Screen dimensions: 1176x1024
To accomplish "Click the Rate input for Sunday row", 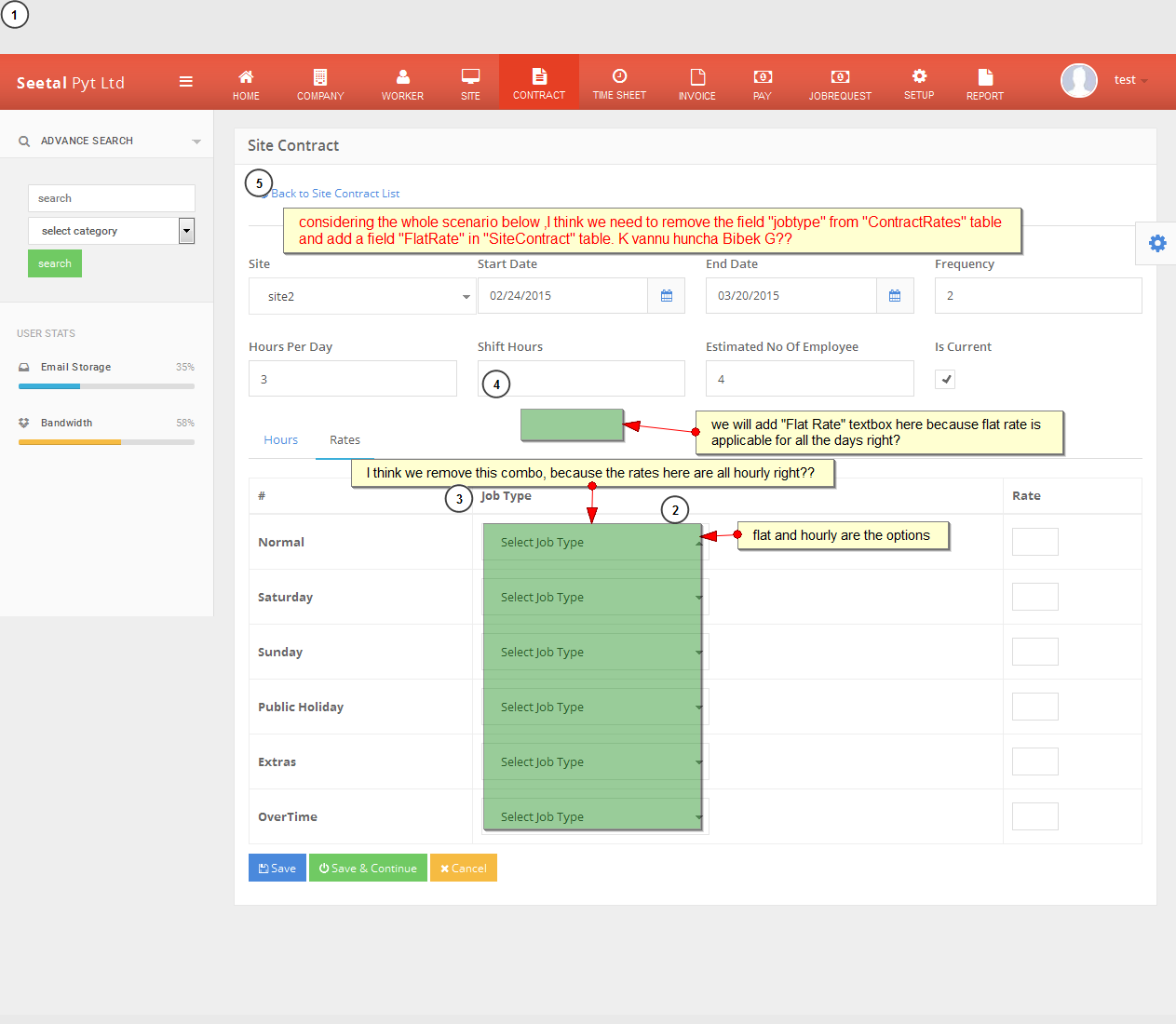I will click(1035, 652).
